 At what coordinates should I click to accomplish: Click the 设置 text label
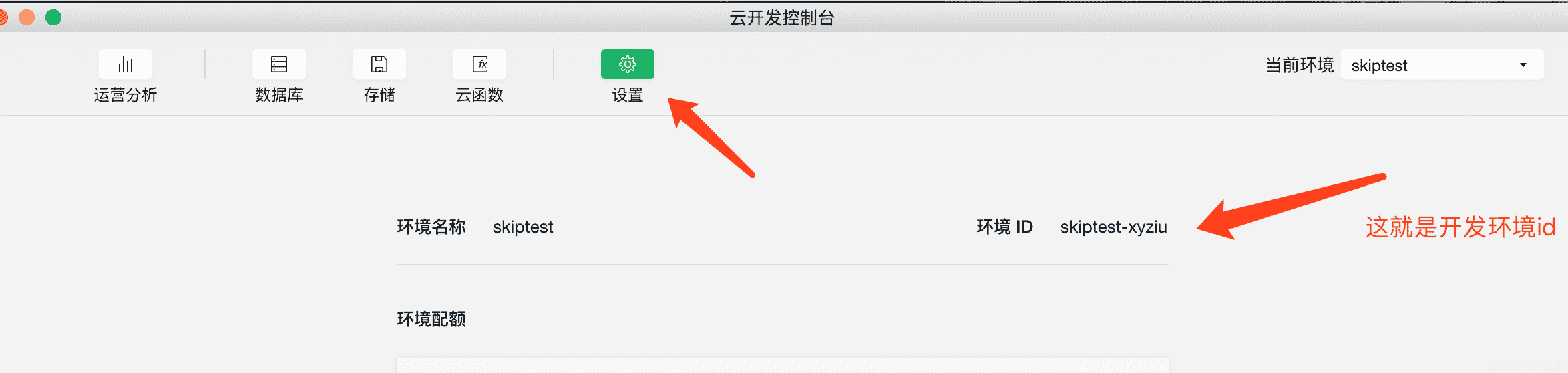coord(628,95)
